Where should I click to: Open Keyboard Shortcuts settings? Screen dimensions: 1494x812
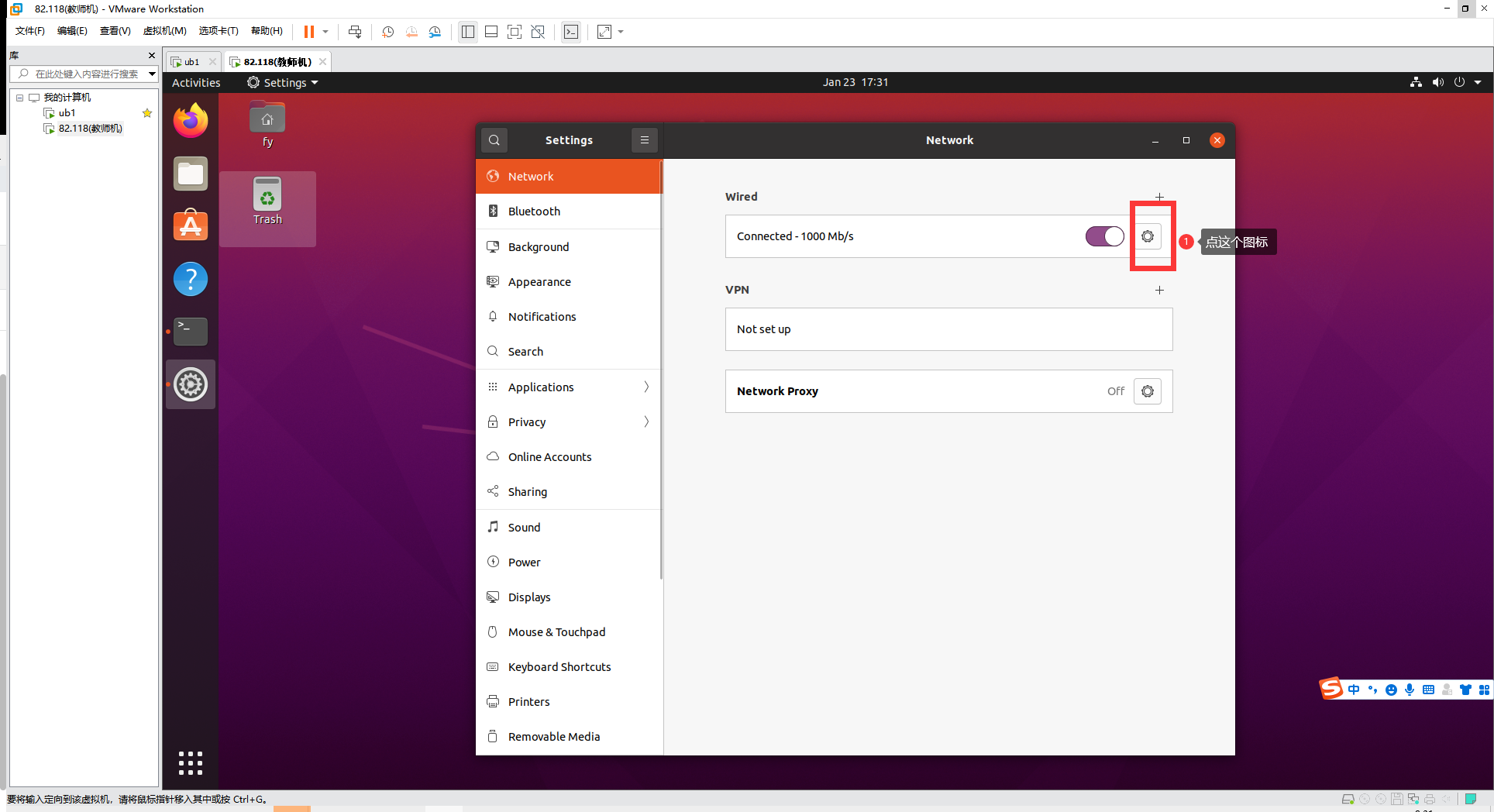point(569,667)
